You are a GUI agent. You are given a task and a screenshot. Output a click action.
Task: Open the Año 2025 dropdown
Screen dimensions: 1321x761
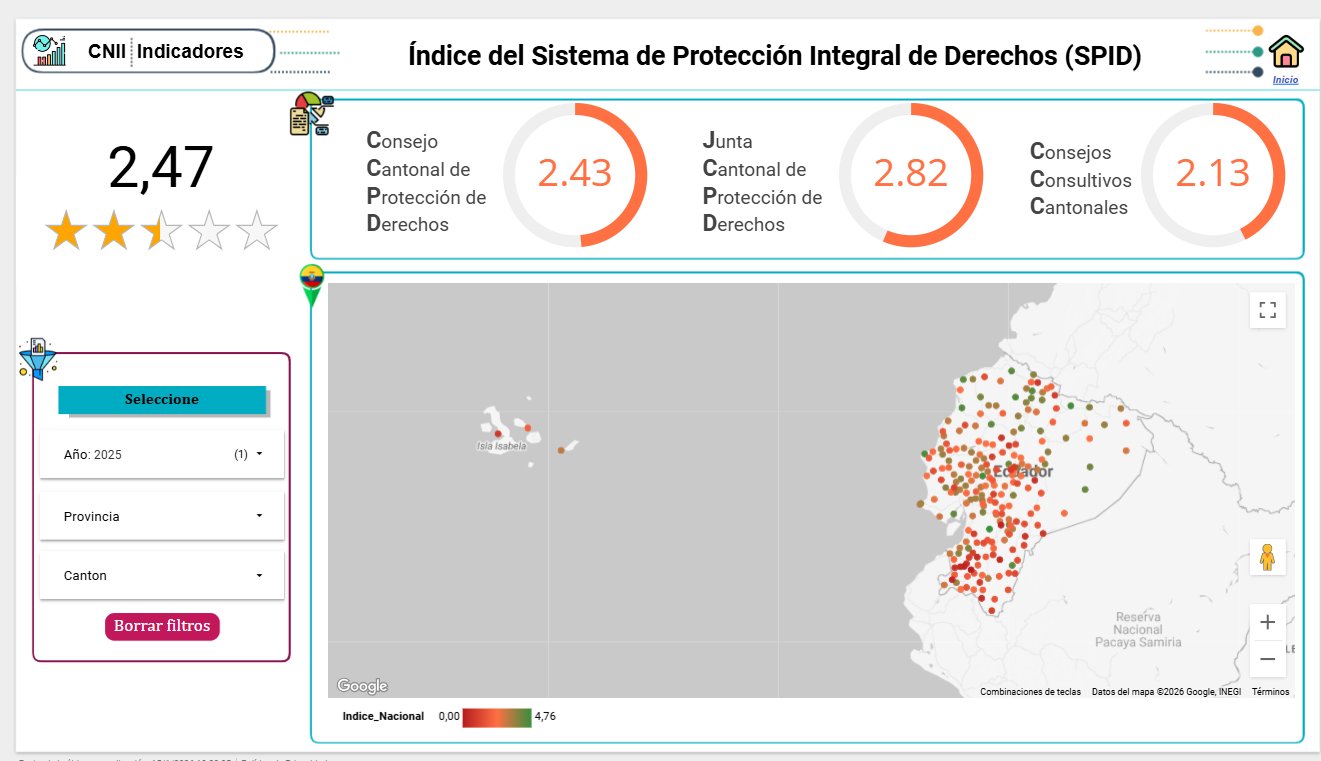[162, 454]
